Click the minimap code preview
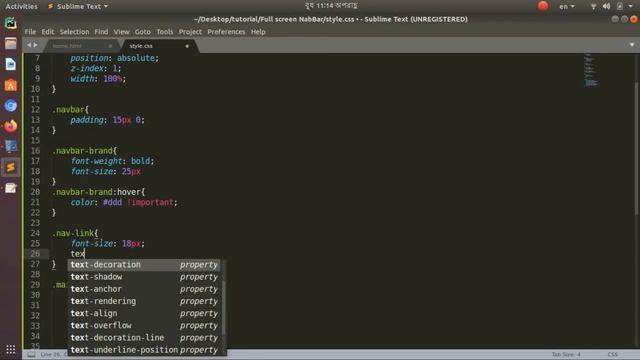The height and width of the screenshot is (360, 640). (590, 69)
